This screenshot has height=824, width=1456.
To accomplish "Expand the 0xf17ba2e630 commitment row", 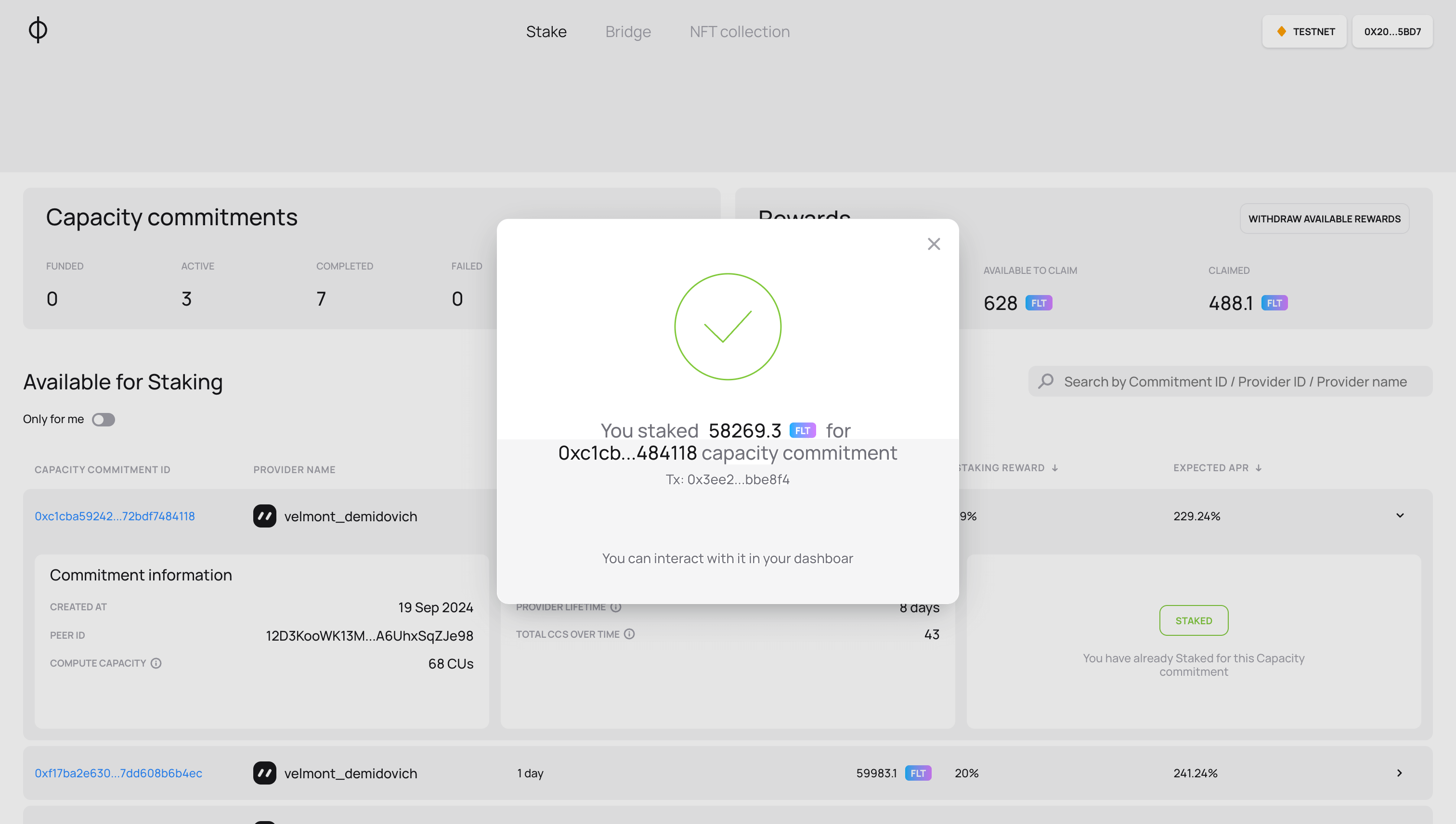I will tap(1399, 773).
